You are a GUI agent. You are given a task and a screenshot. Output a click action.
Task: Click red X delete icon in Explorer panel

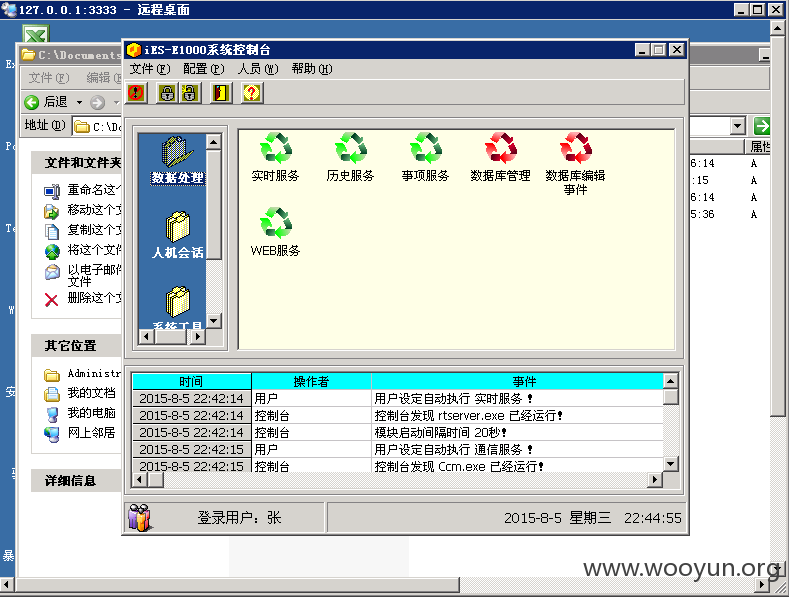click(x=51, y=300)
